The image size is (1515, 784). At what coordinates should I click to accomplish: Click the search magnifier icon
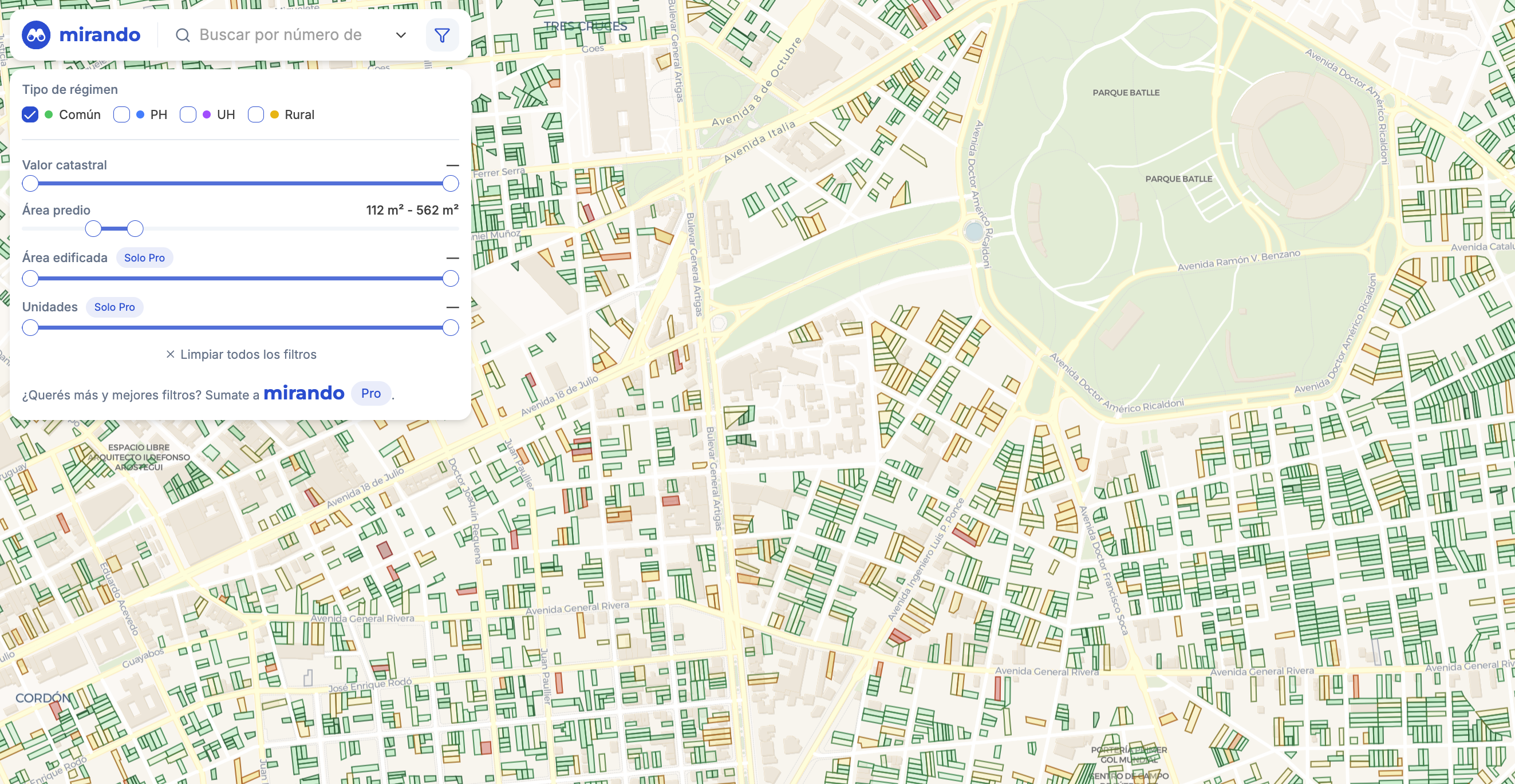pyautogui.click(x=182, y=35)
